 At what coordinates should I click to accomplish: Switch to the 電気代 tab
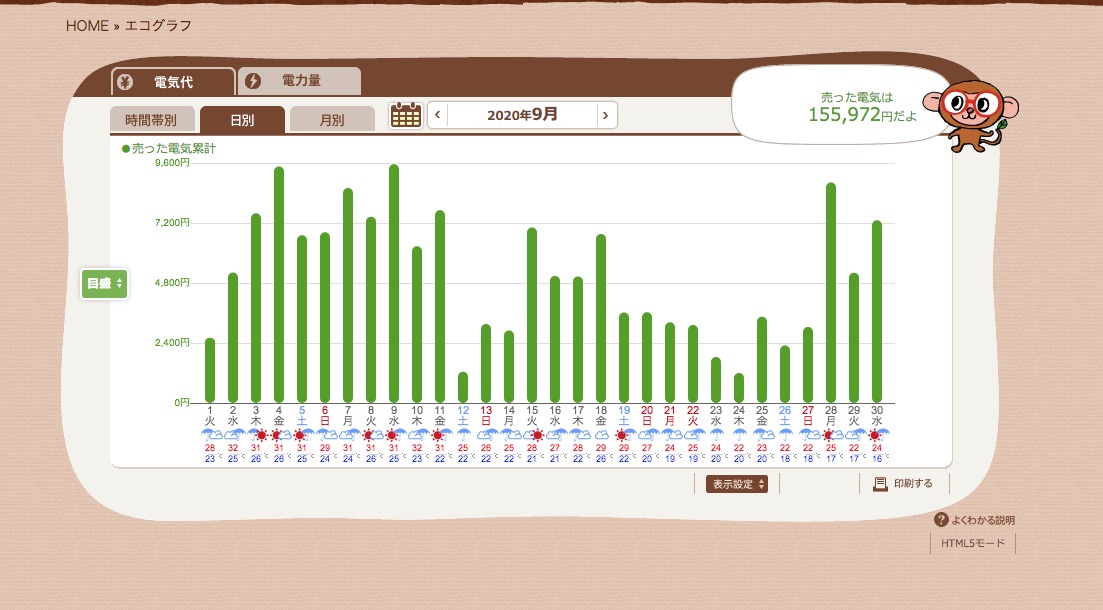click(173, 82)
